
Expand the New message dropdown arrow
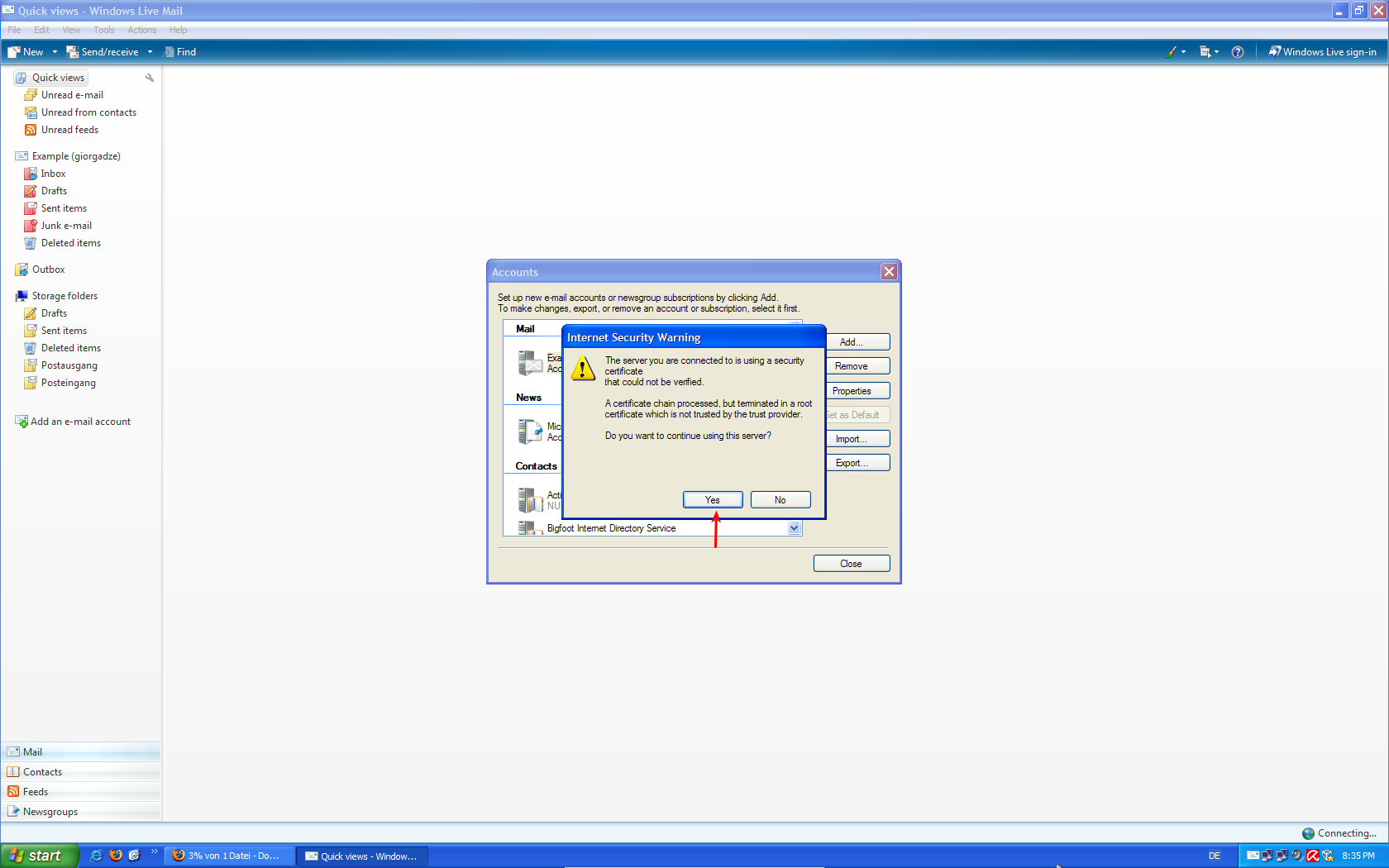tap(55, 52)
